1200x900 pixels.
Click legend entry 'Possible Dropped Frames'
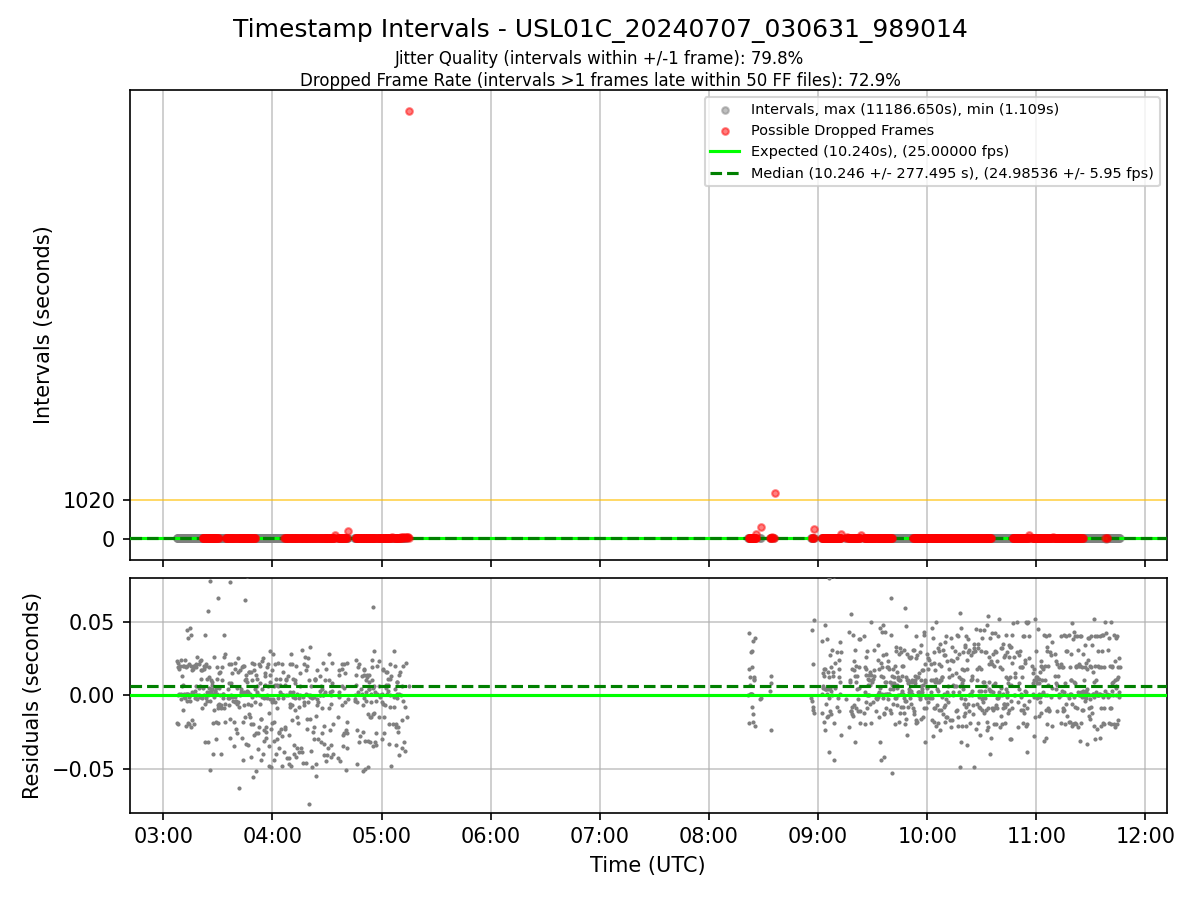(842, 130)
